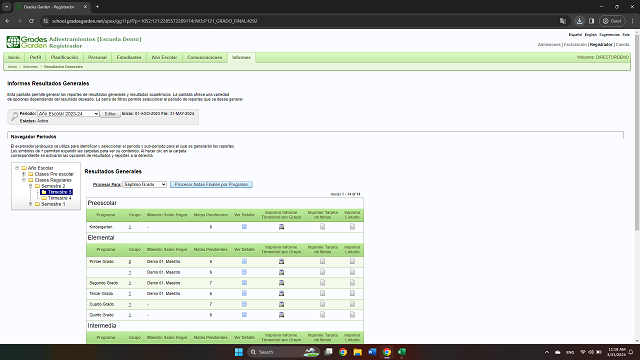Open Chrome downloads icon in toolbar
This screenshot has width=640, height=360.
579,21
